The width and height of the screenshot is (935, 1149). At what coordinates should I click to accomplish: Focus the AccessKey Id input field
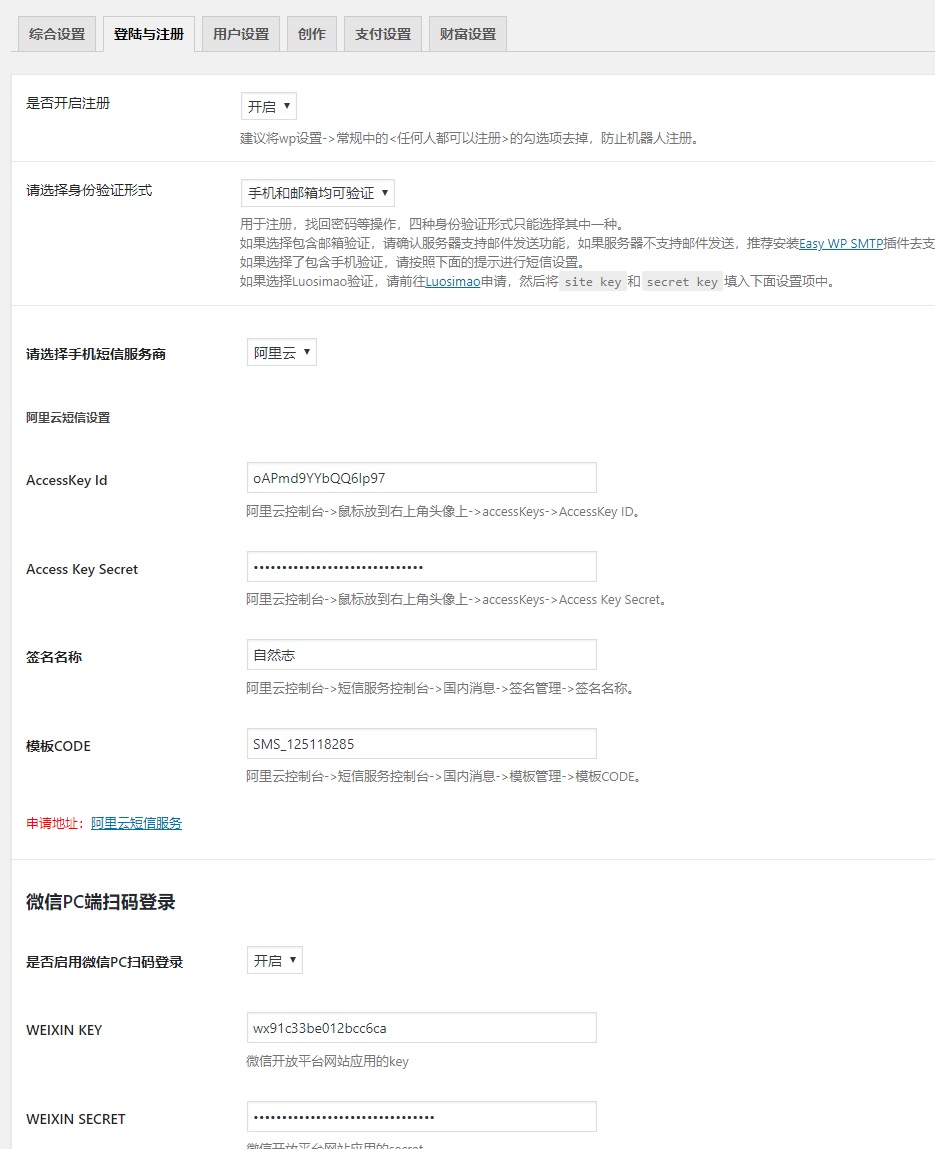pyautogui.click(x=421, y=478)
